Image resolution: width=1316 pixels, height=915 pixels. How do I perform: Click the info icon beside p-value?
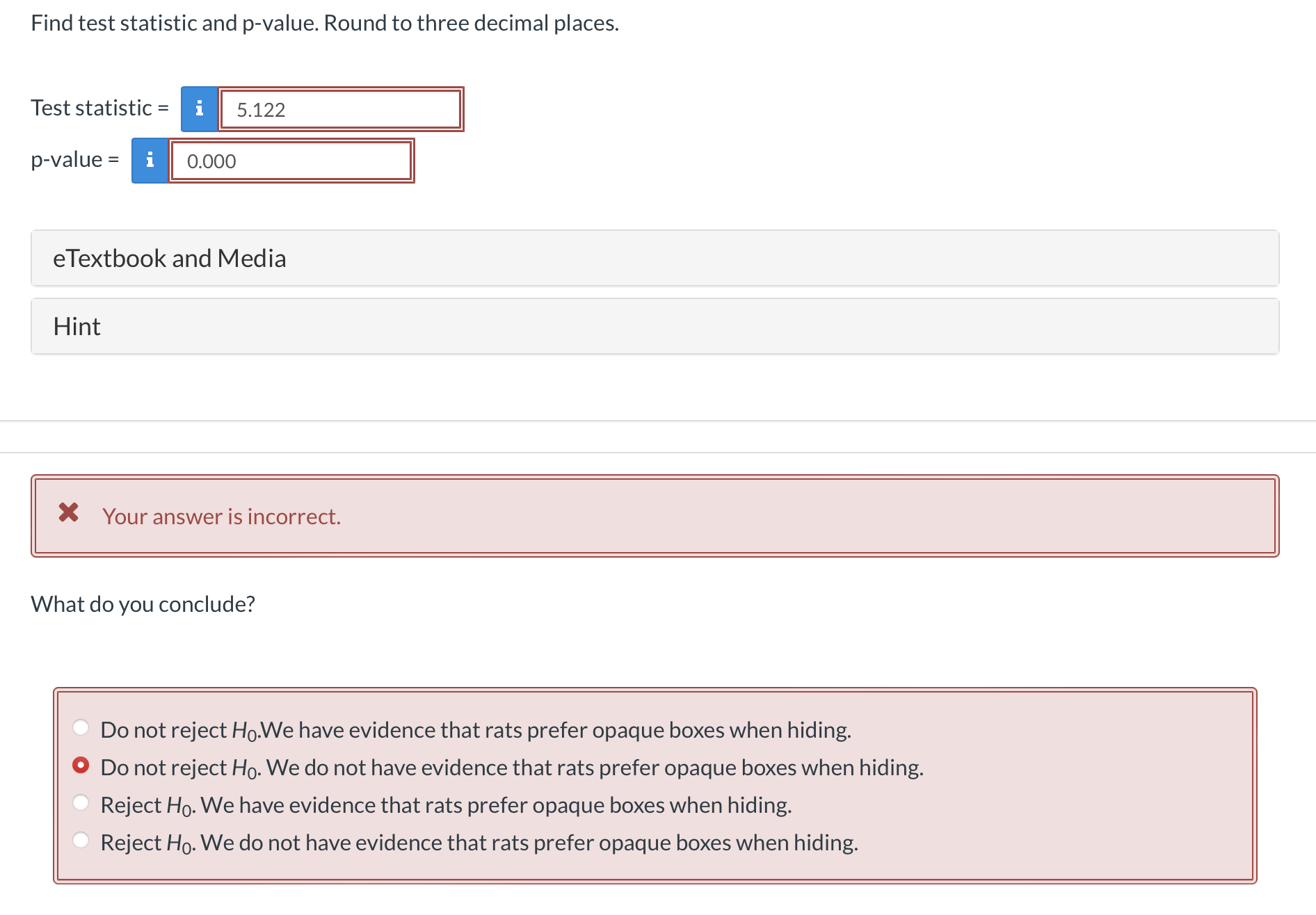pyautogui.click(x=150, y=160)
